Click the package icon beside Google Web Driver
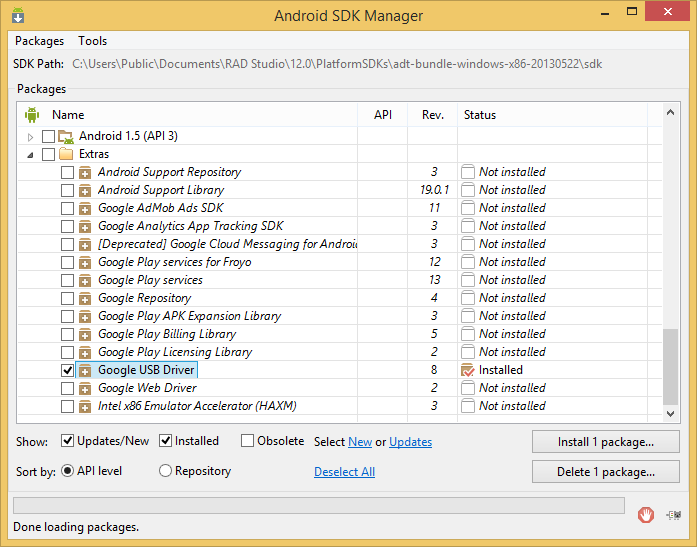The width and height of the screenshot is (697, 547). [x=85, y=388]
